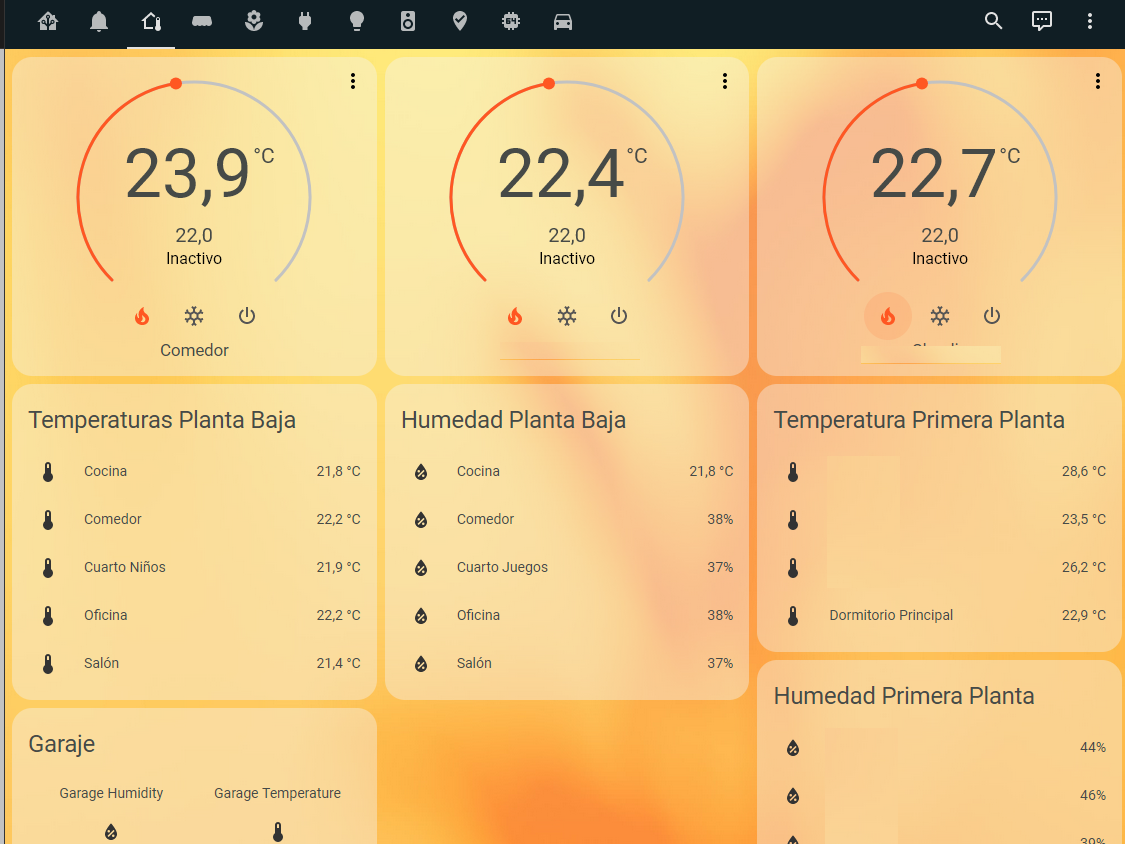Viewport: 1125px width, 844px height.
Task: Click the search magnifier icon
Action: coord(993,21)
